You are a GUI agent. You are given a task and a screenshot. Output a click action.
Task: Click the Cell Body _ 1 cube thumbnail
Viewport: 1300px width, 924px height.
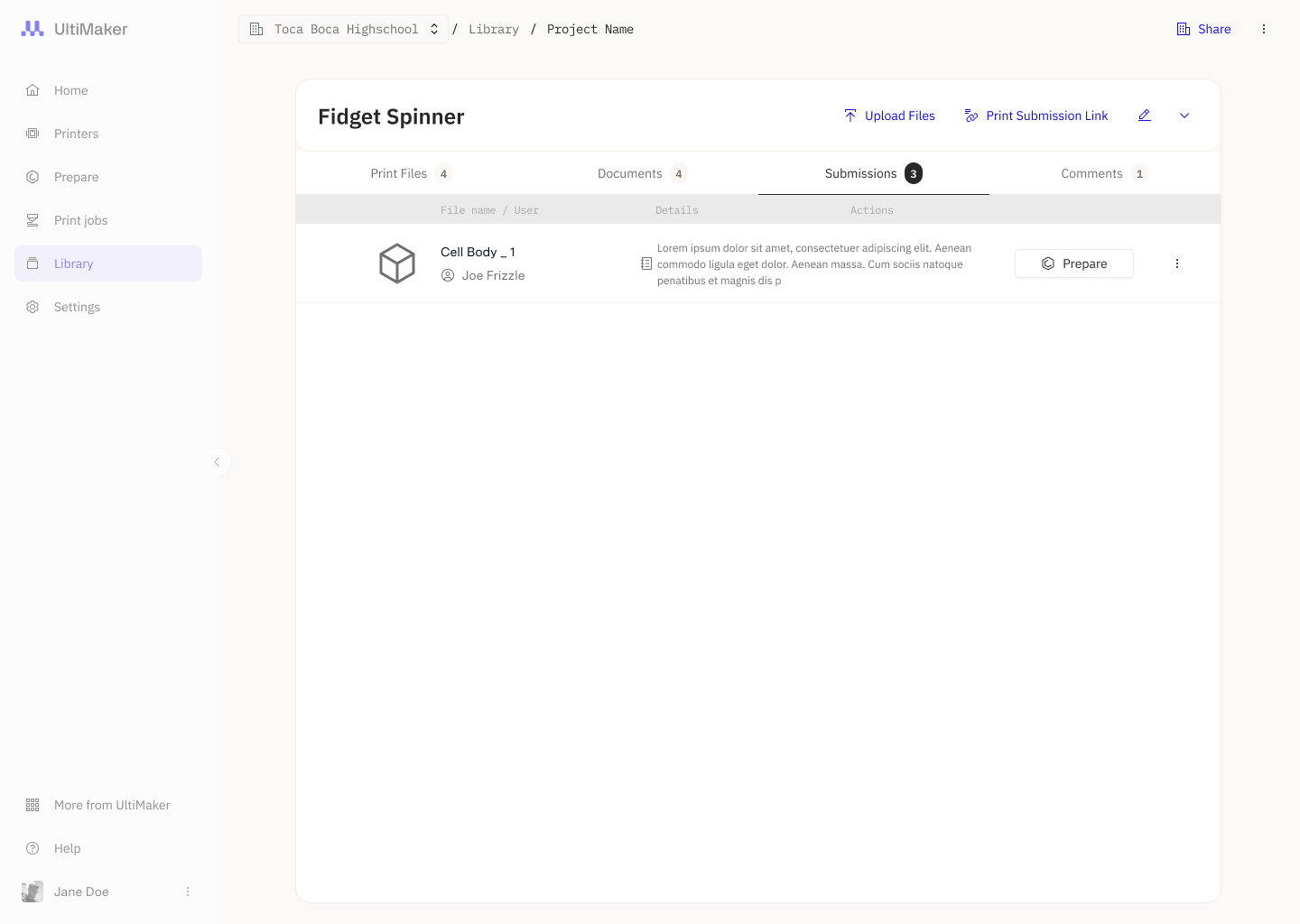point(397,263)
